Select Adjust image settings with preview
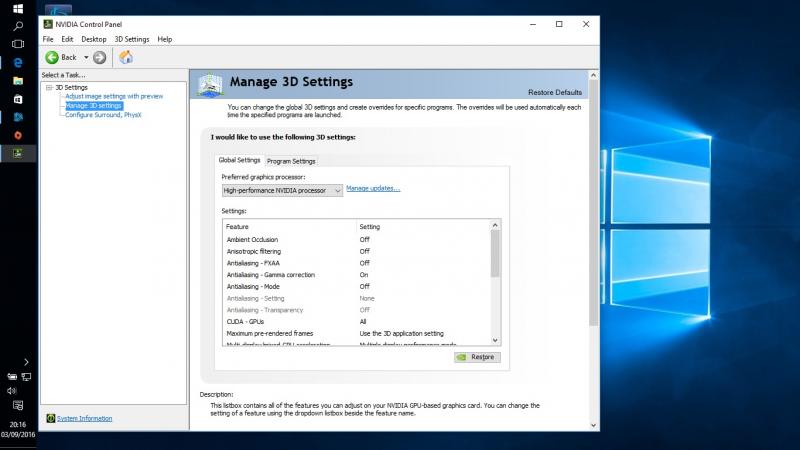The image size is (800, 450). tap(113, 96)
